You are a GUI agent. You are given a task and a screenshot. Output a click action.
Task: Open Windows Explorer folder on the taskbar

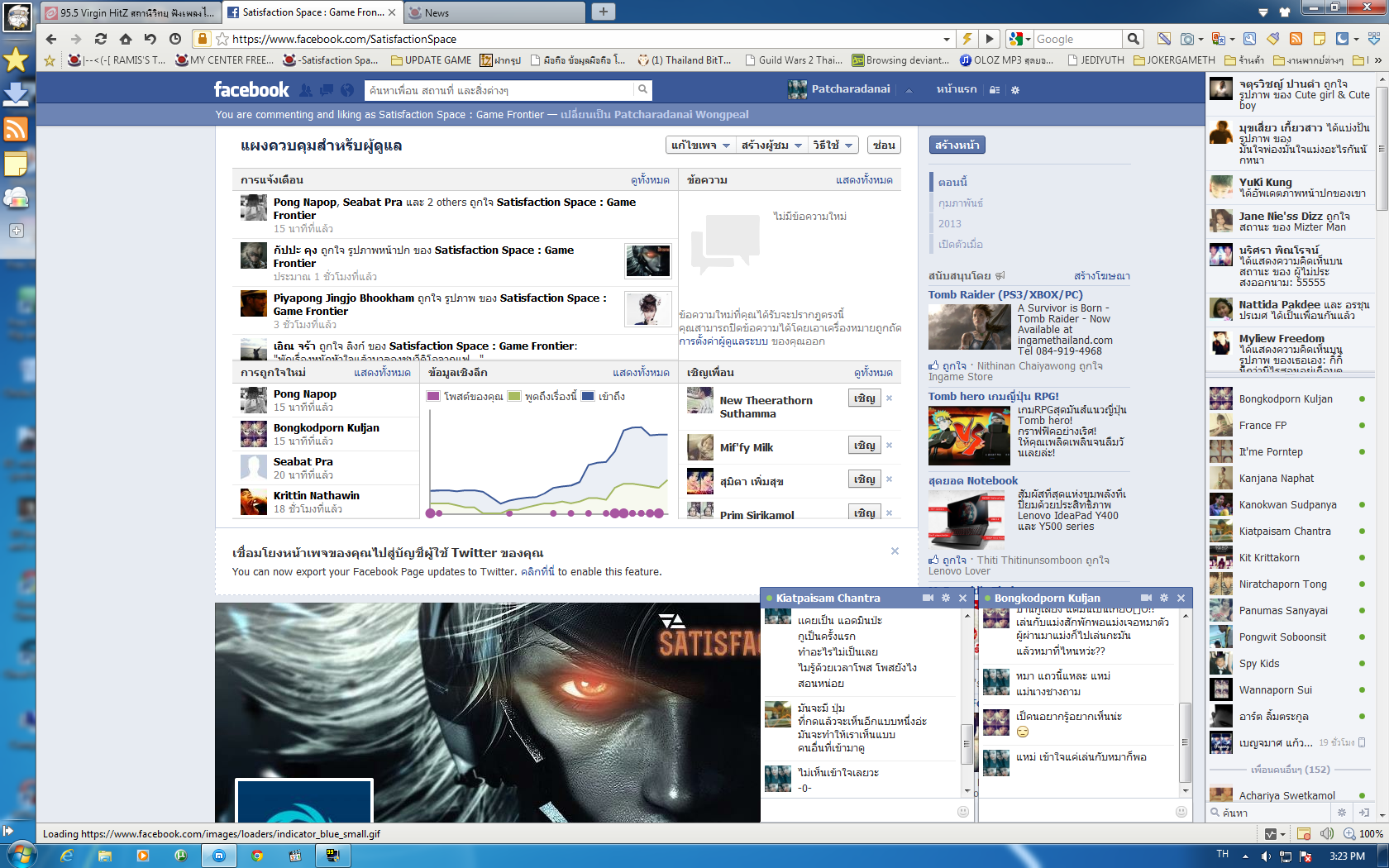coord(105,856)
